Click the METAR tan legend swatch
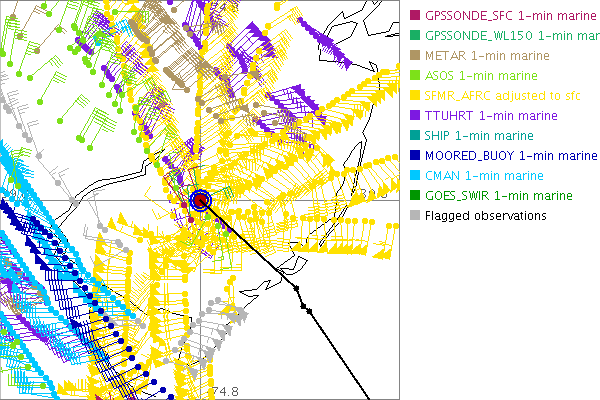The image size is (600, 400). coord(415,55)
